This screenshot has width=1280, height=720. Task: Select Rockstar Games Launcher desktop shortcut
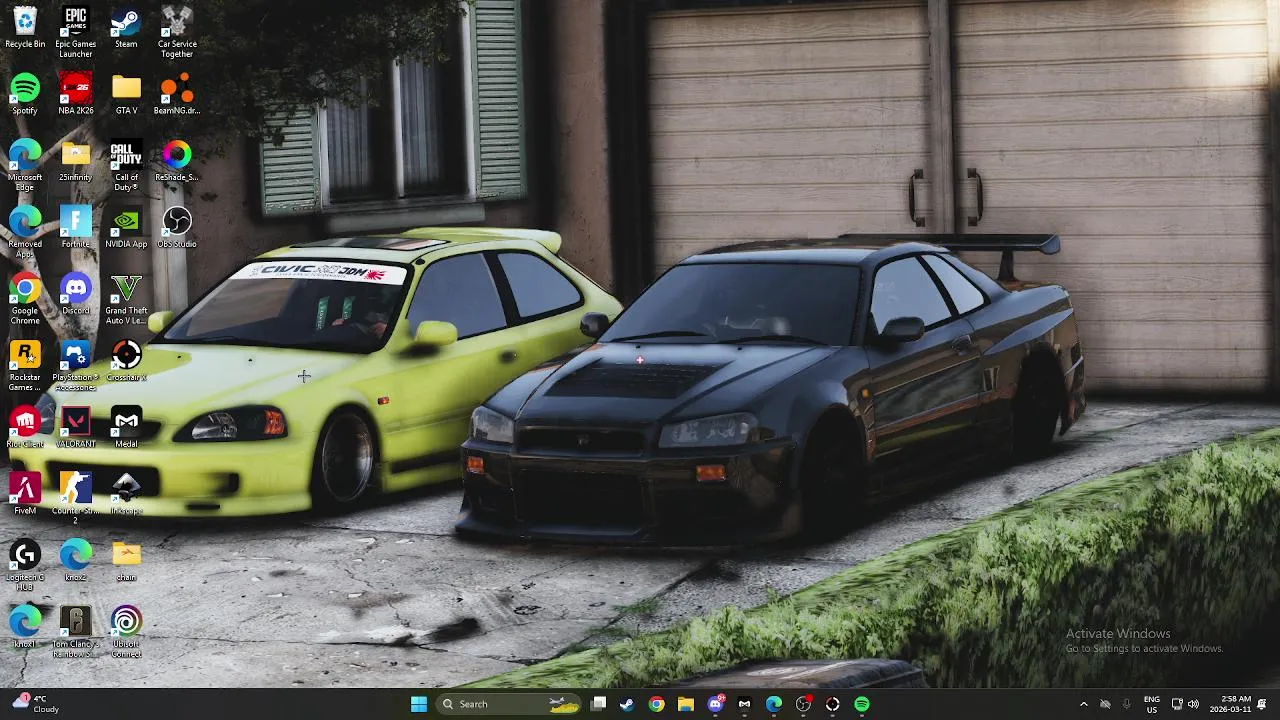25,367
